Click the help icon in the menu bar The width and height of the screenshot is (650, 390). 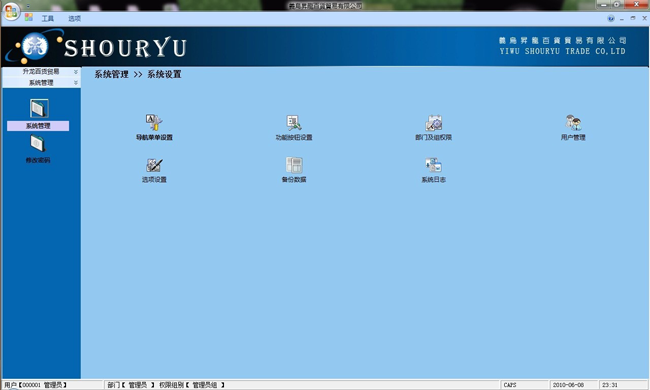(611, 18)
